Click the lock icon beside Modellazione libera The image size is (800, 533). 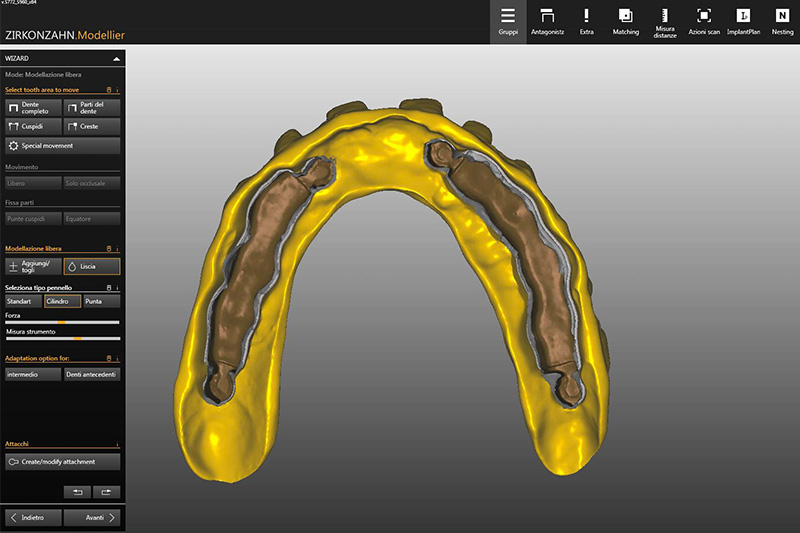(109, 248)
